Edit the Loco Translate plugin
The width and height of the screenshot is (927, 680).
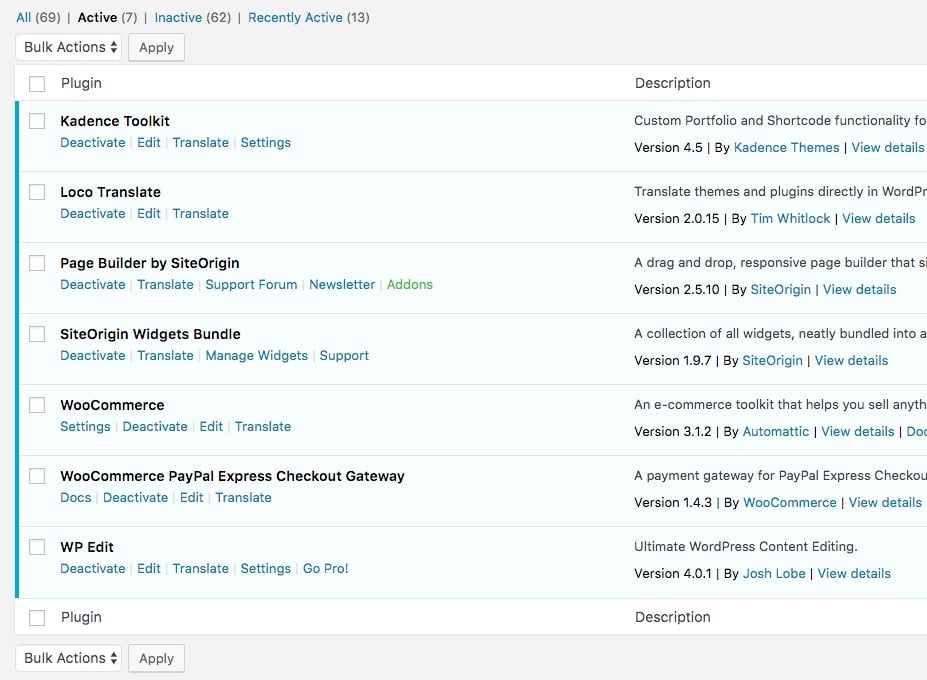tap(149, 213)
